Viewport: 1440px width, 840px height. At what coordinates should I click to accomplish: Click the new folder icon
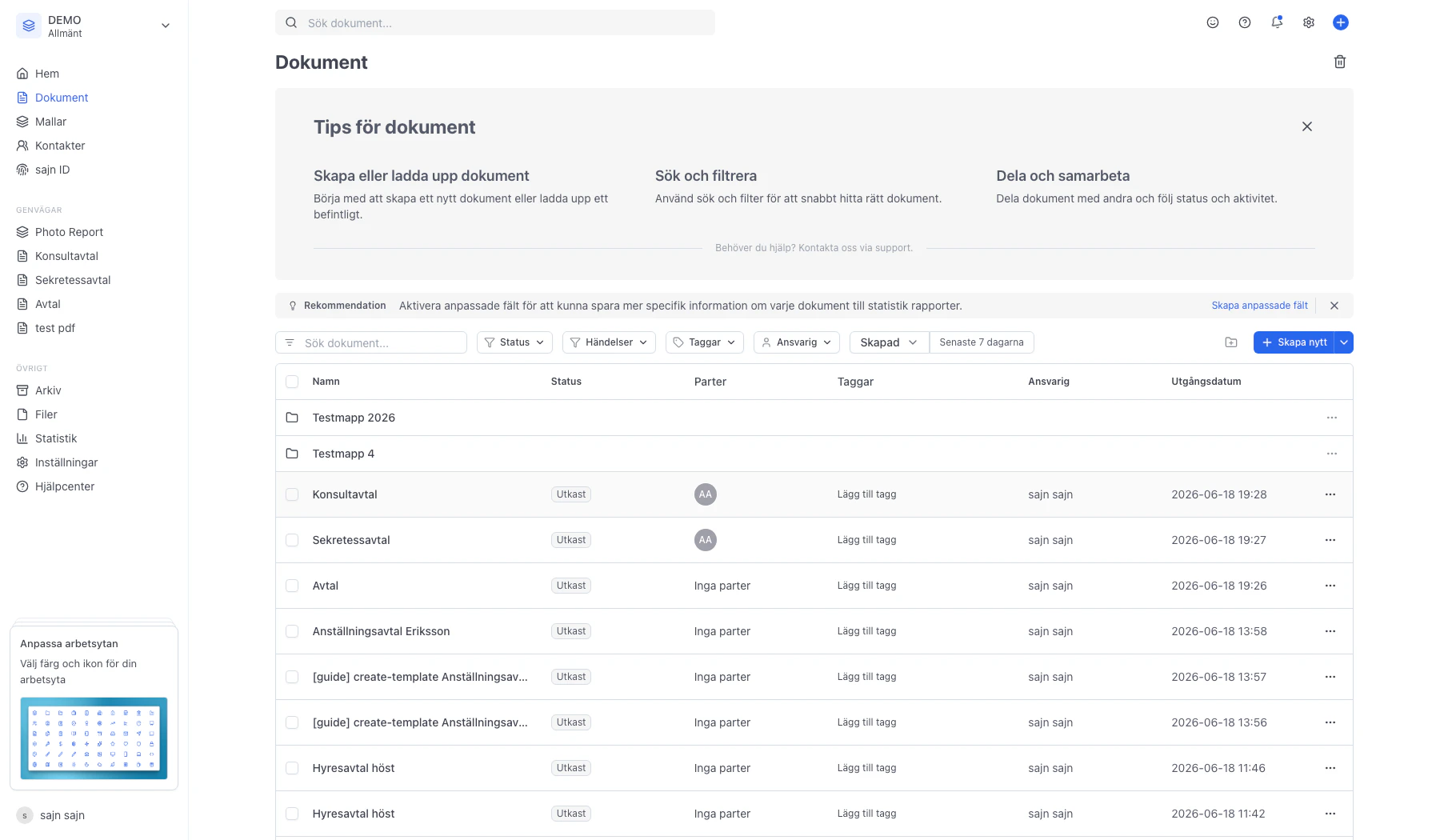point(1231,342)
